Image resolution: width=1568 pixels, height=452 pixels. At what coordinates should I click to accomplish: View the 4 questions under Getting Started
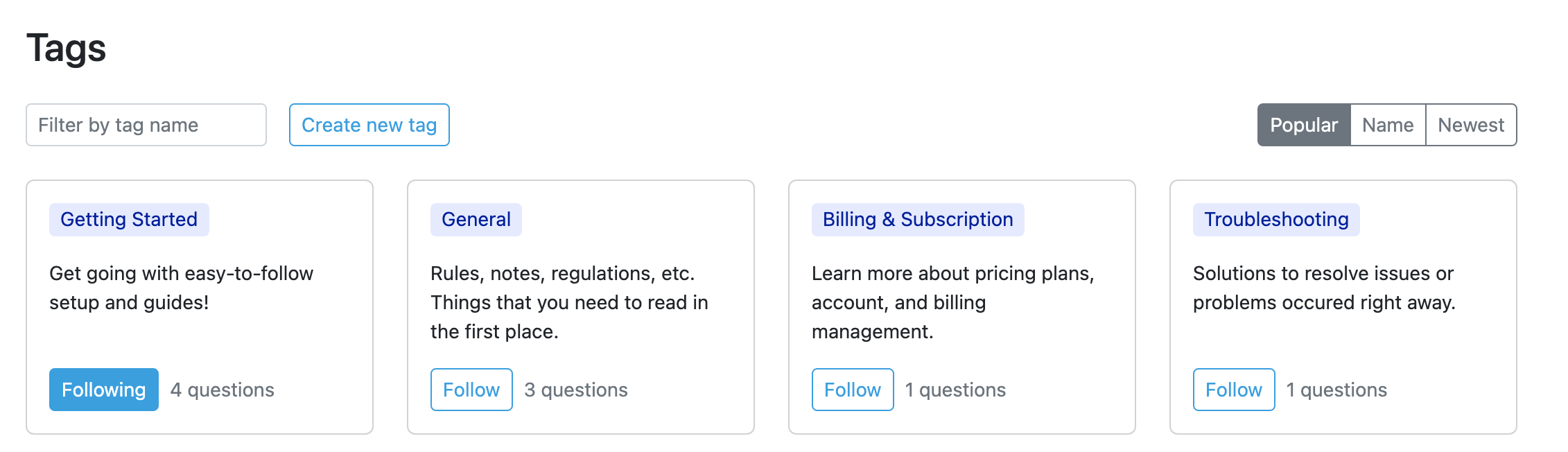pyautogui.click(x=223, y=390)
